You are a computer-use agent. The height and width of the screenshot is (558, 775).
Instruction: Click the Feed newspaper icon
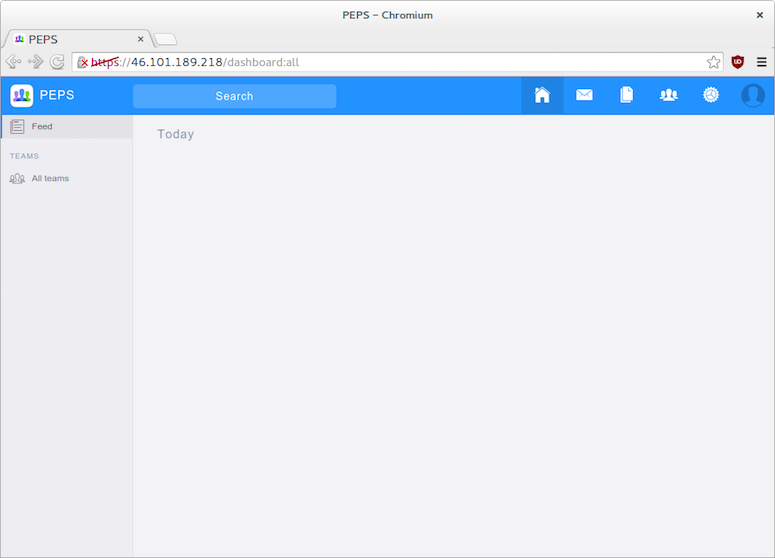(x=17, y=127)
